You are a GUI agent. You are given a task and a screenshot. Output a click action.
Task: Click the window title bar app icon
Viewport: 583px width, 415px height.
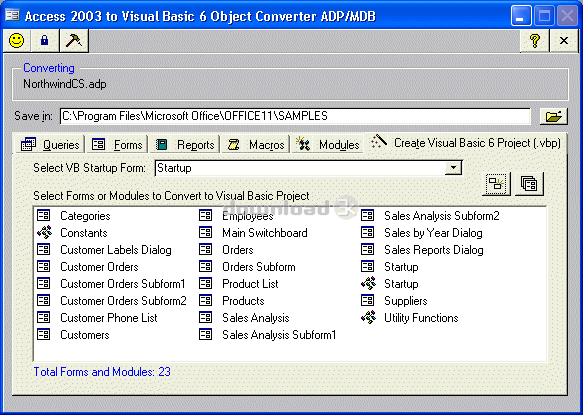click(x=12, y=15)
